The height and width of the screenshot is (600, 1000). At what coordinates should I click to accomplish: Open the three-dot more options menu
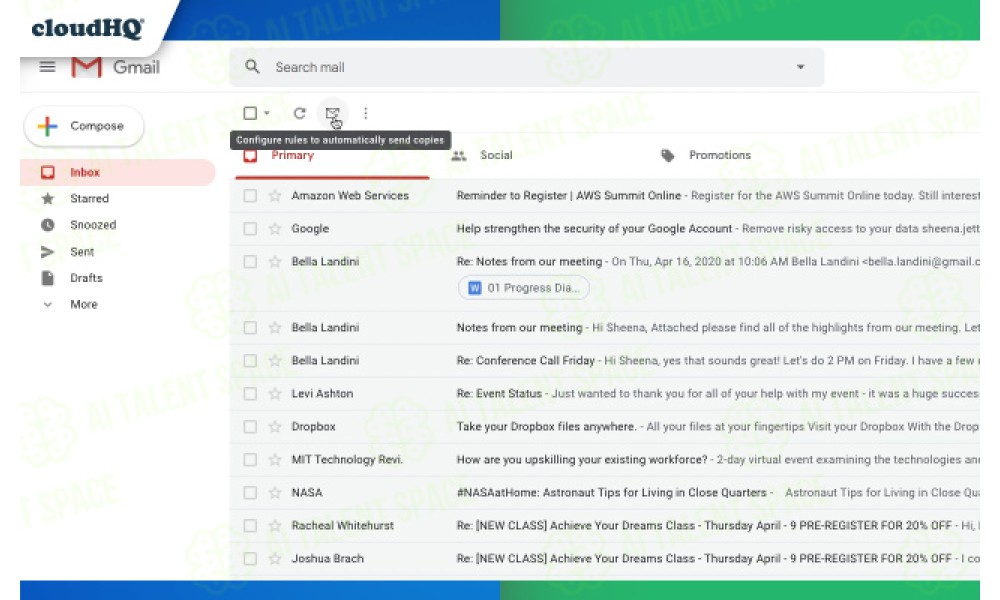click(x=365, y=113)
